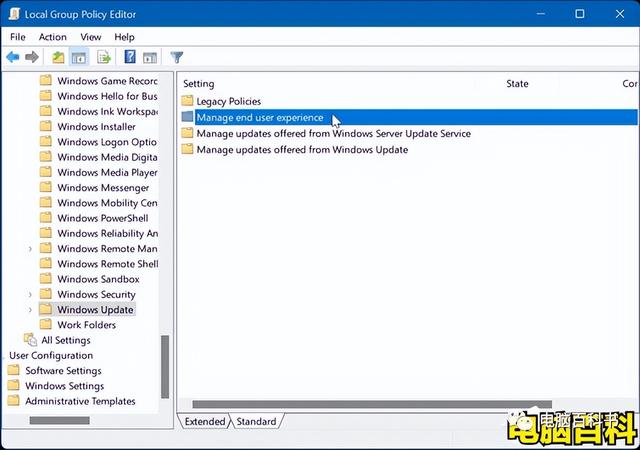640x450 pixels.
Task: Expand the Windows Remote Management node
Action: coord(30,249)
